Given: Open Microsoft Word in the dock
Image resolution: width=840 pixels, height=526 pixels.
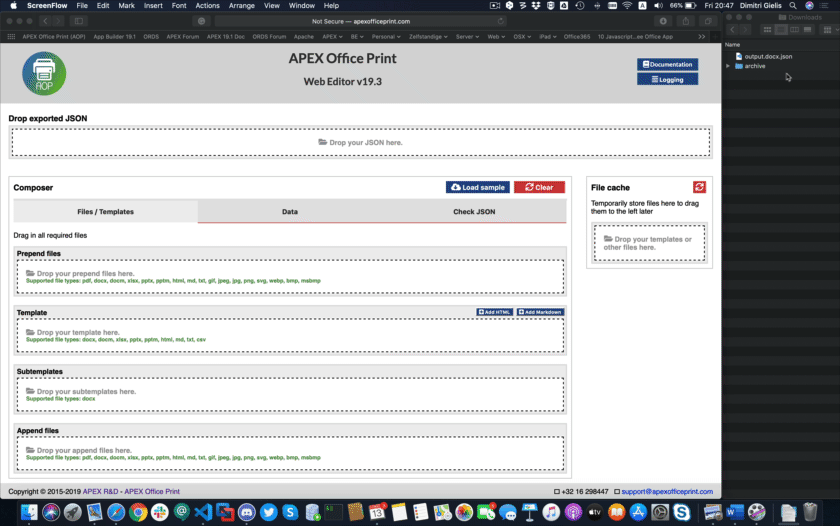Looking at the screenshot, I should coord(734,512).
